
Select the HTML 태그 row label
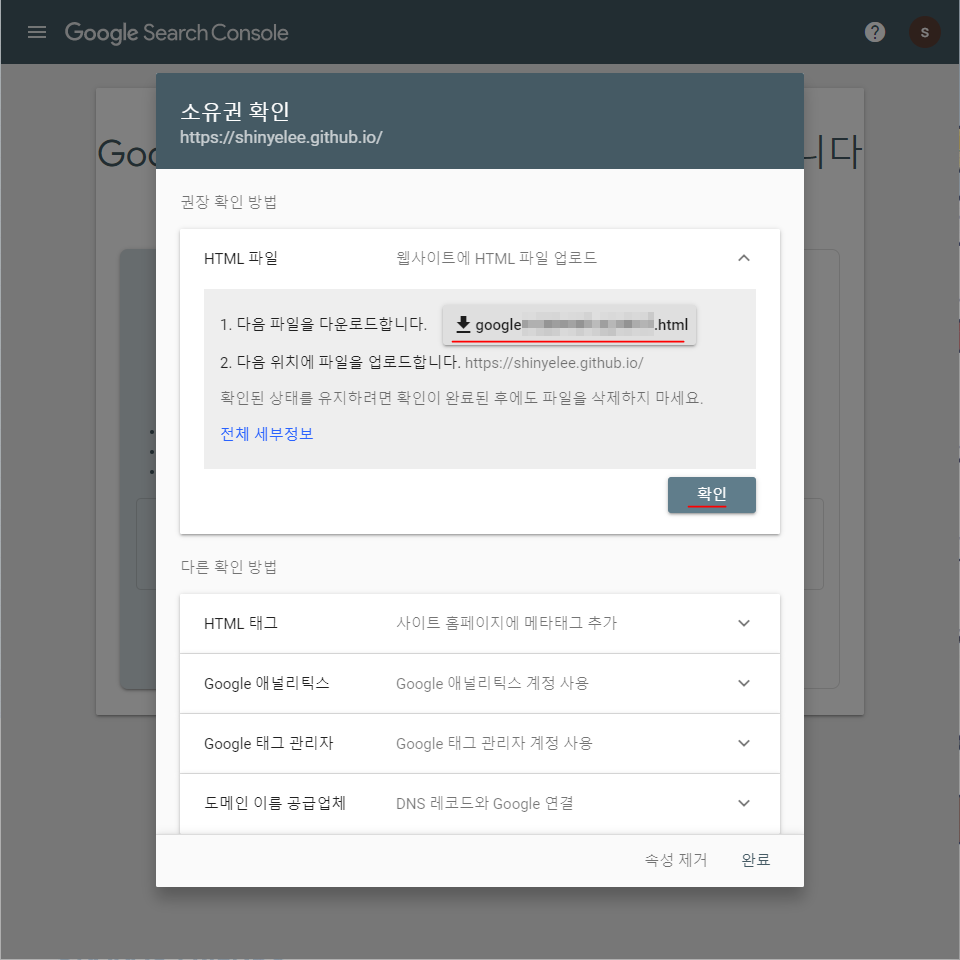click(x=241, y=623)
